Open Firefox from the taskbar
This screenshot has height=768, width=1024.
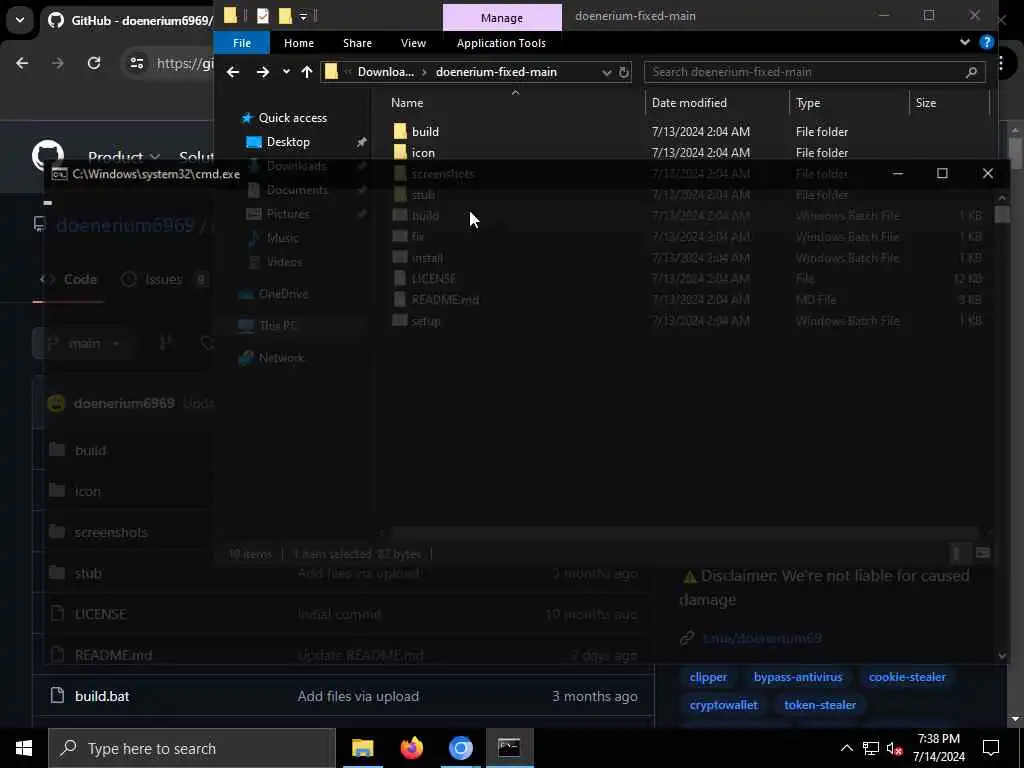(411, 748)
